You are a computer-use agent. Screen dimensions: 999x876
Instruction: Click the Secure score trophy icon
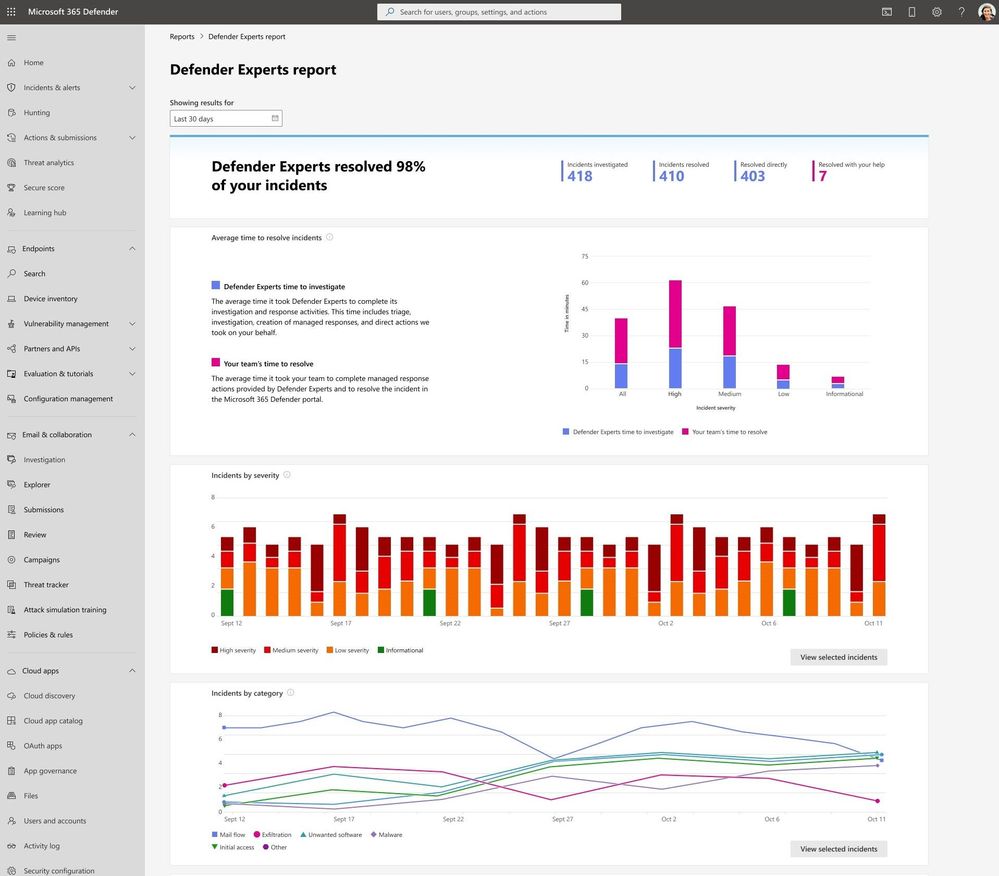pyautogui.click(x=11, y=187)
